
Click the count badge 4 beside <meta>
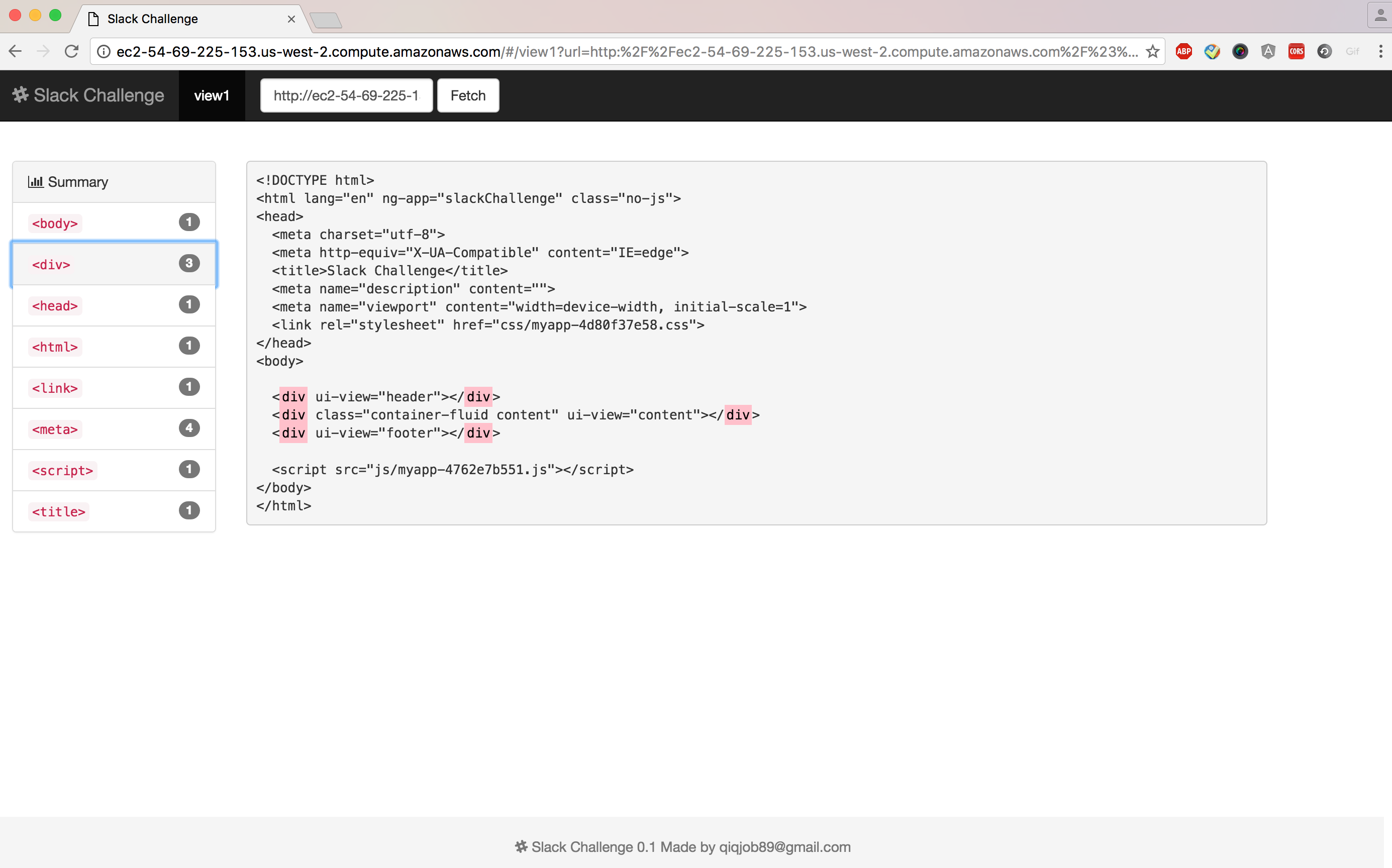tap(189, 427)
